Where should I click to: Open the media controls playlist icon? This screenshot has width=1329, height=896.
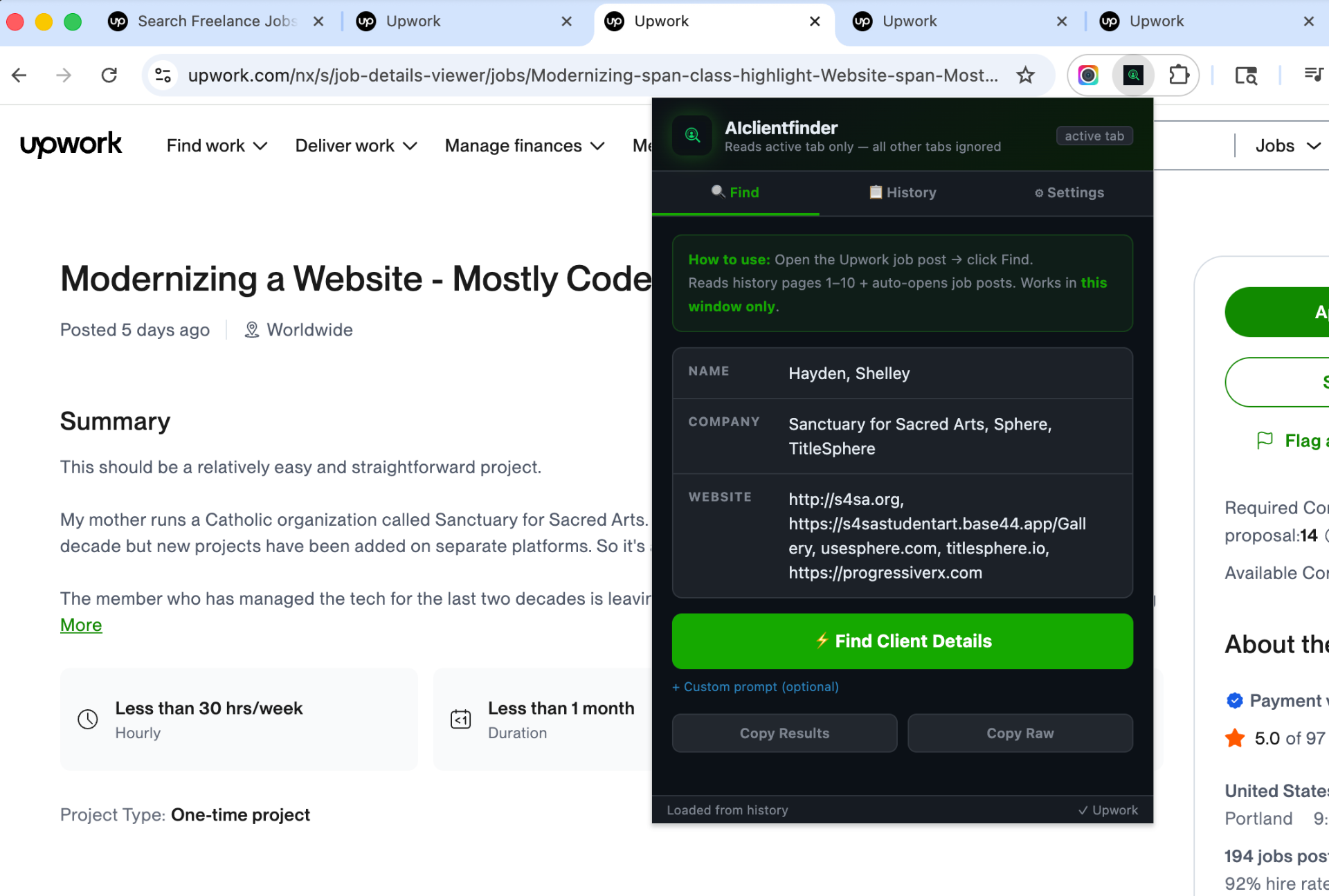(1313, 73)
